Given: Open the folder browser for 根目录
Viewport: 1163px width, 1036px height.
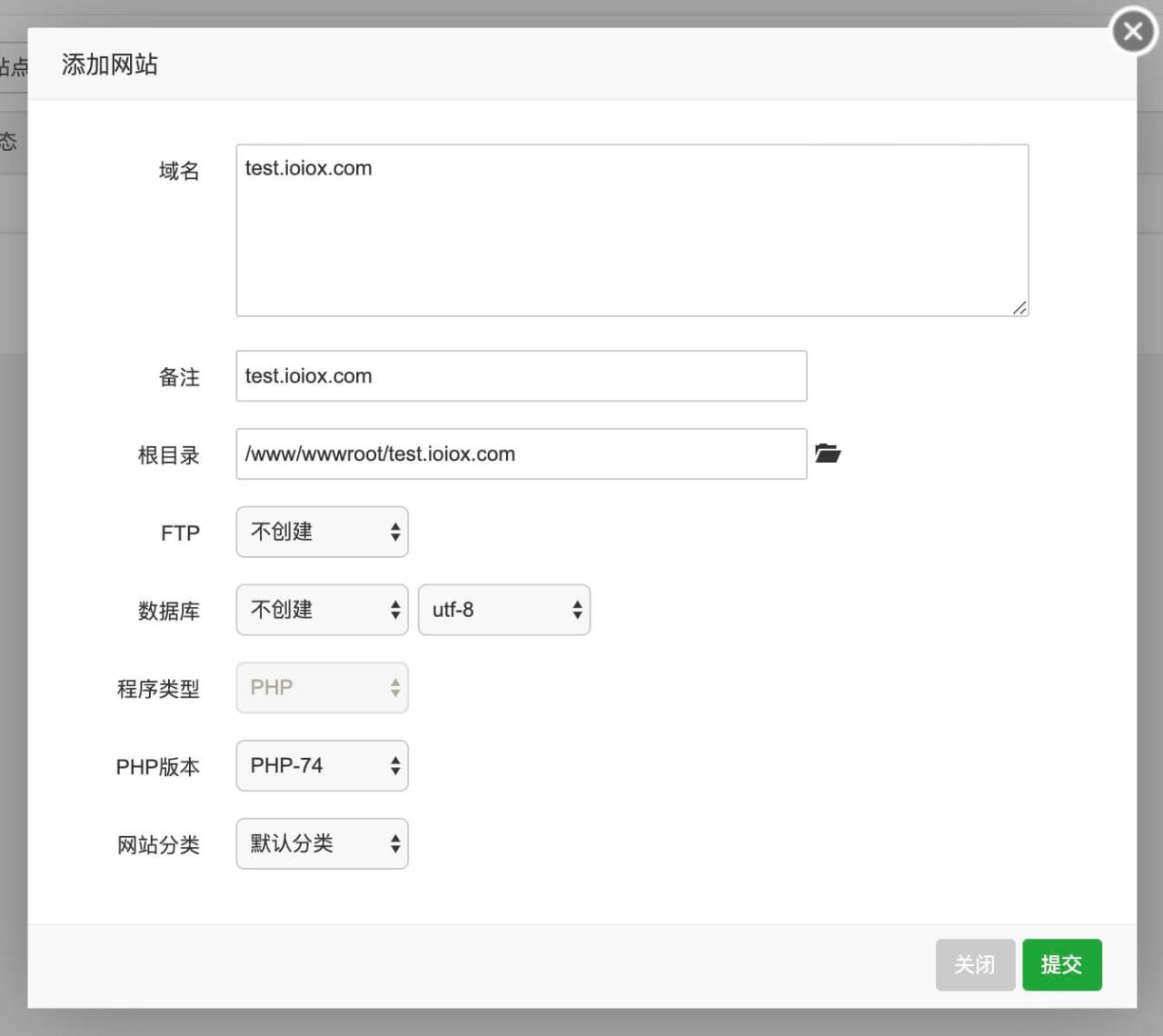Looking at the screenshot, I should pyautogui.click(x=827, y=453).
